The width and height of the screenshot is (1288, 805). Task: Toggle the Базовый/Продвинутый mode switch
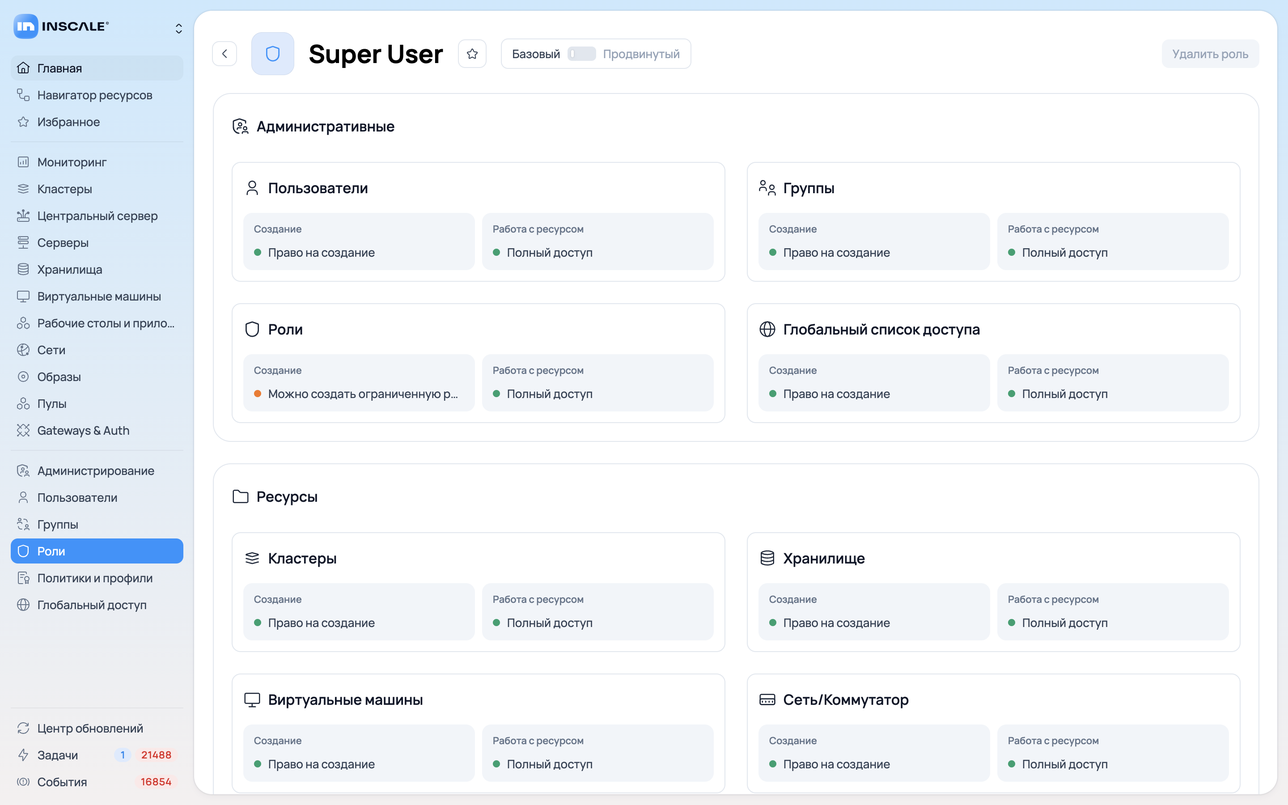click(x=581, y=54)
